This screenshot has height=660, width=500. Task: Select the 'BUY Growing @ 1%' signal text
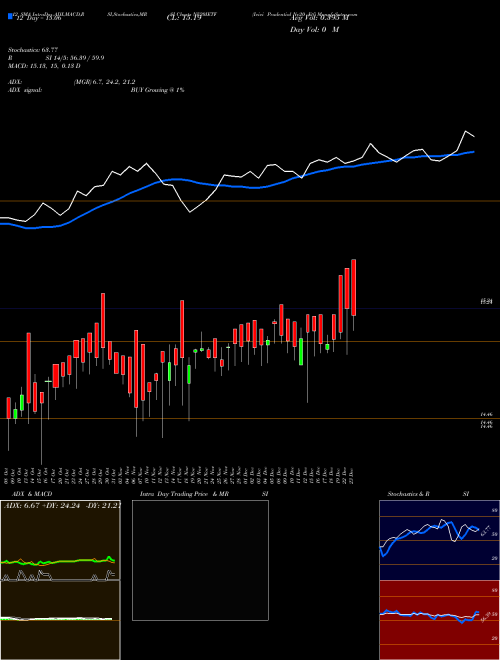[157, 90]
